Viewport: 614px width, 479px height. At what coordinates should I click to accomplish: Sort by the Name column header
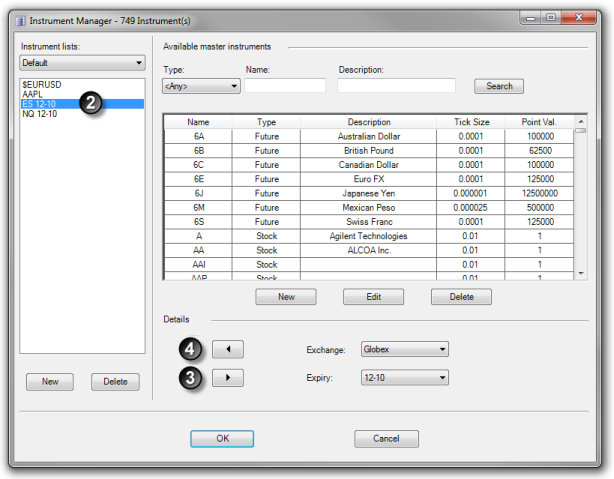click(x=198, y=122)
